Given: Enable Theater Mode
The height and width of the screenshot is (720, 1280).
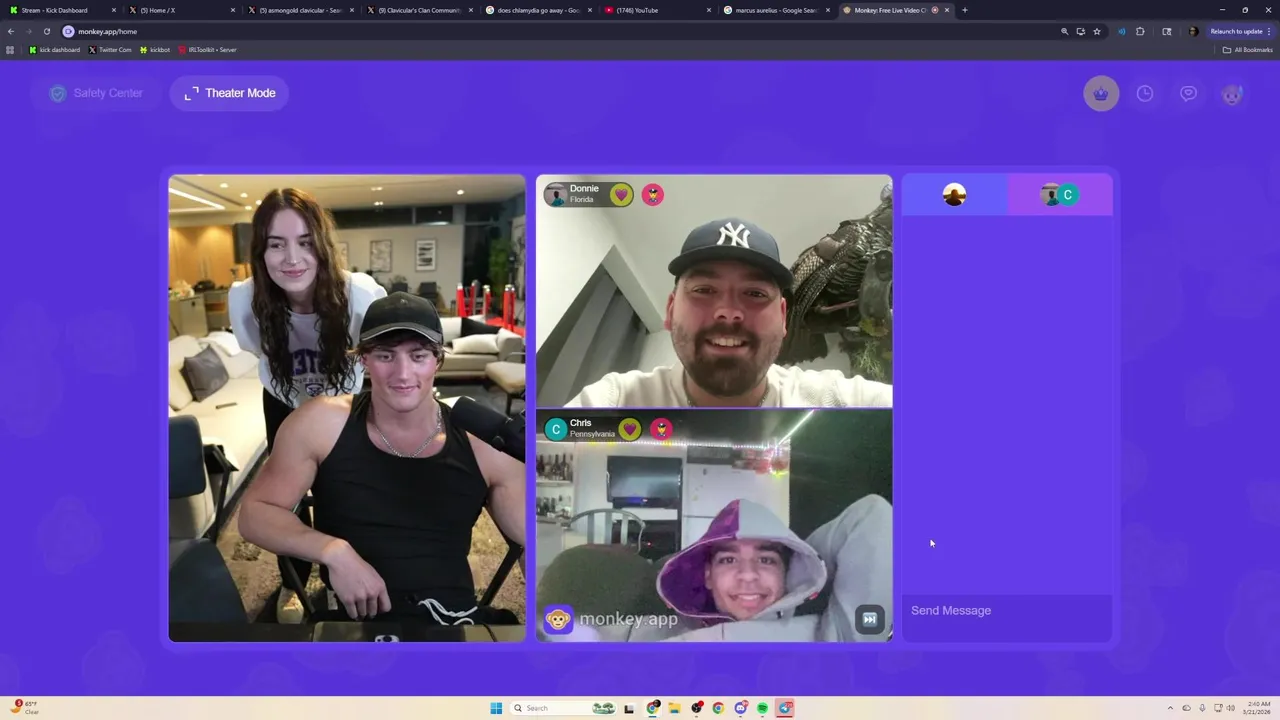Looking at the screenshot, I should pyautogui.click(x=229, y=93).
